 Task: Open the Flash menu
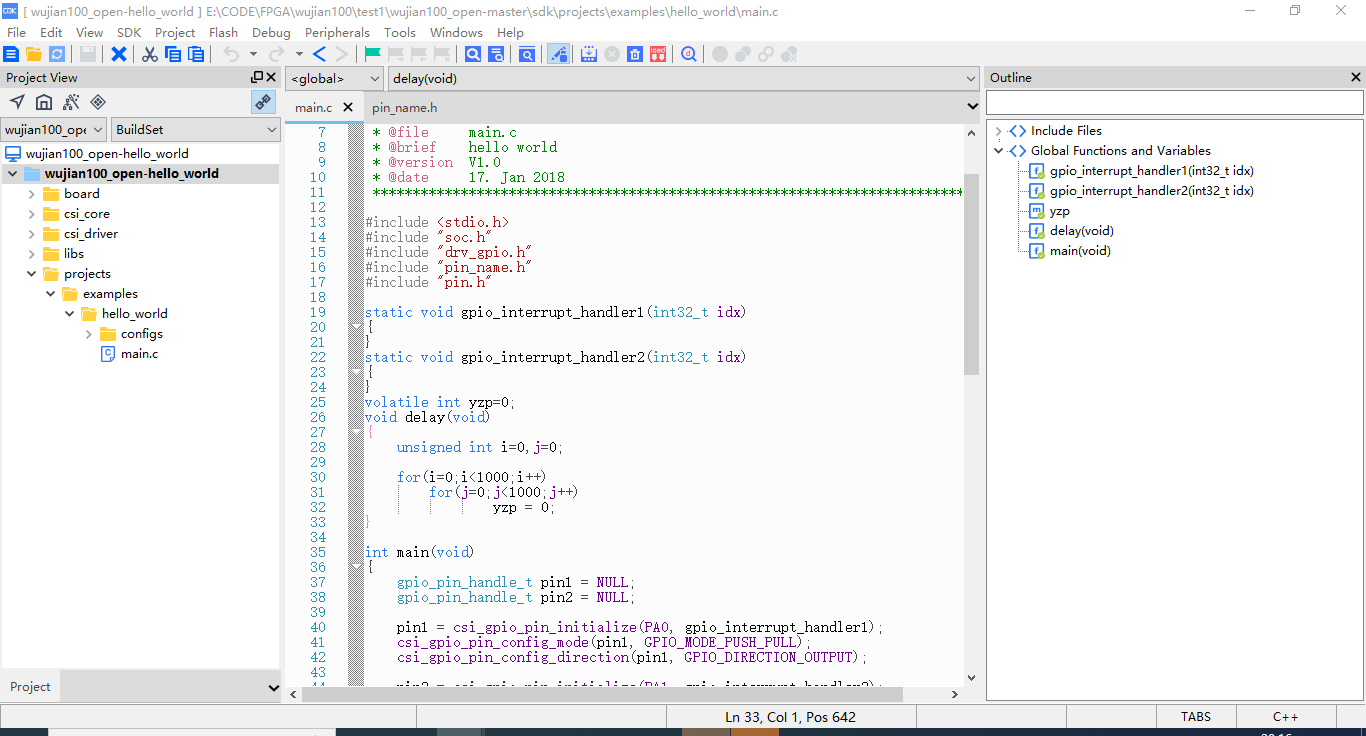click(x=223, y=32)
